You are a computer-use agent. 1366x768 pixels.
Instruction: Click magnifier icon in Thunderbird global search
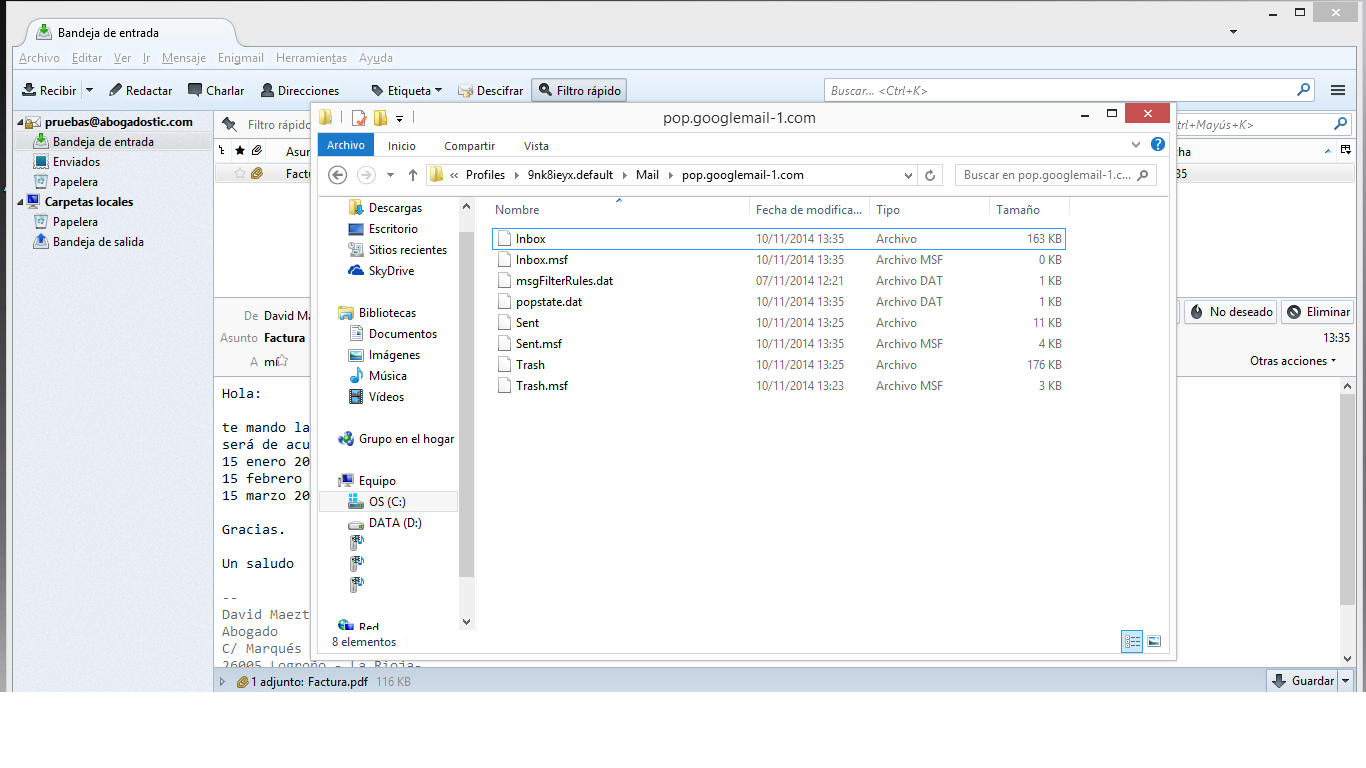1304,89
